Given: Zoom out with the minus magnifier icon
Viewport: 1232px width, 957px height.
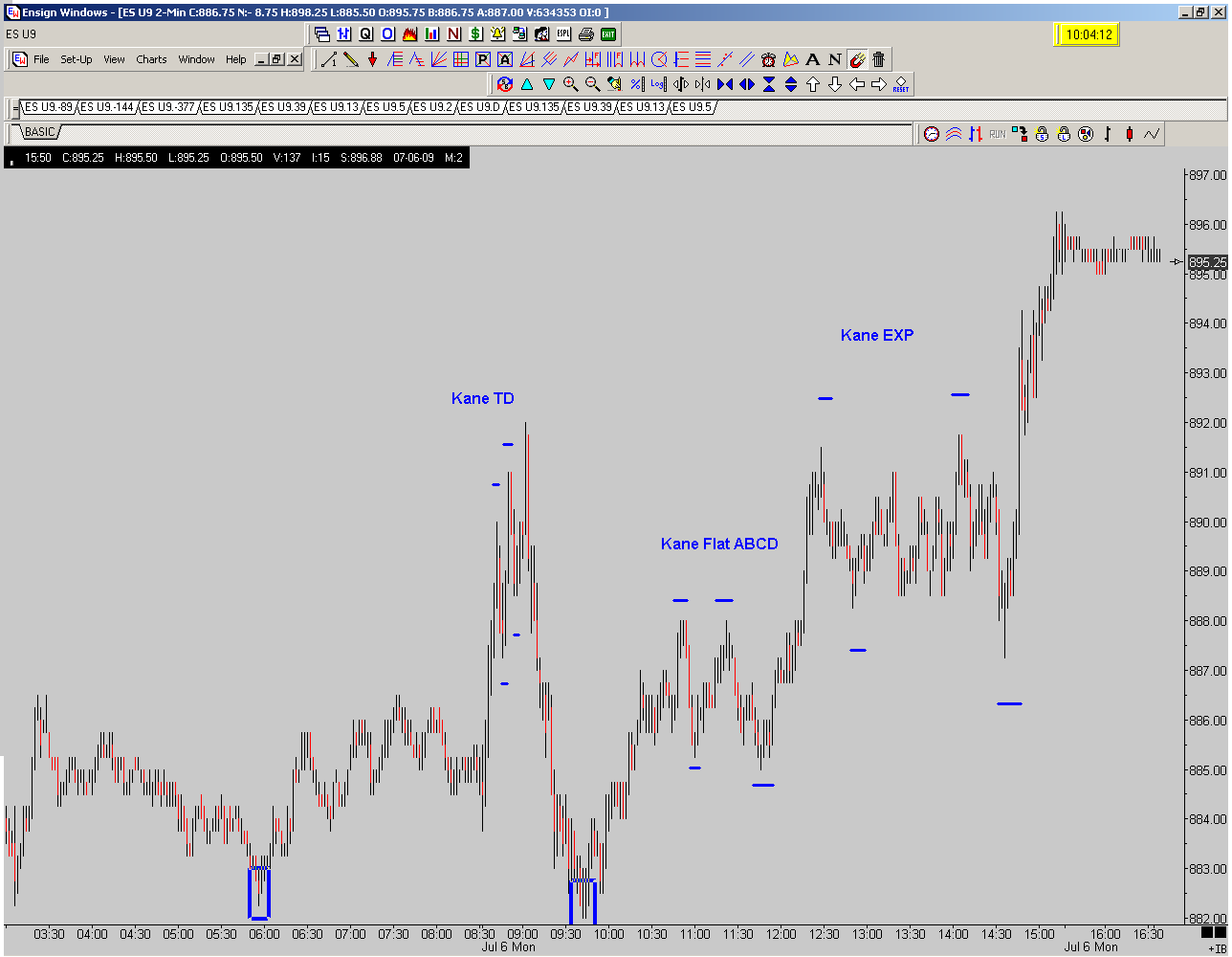Looking at the screenshot, I should pos(593,84).
